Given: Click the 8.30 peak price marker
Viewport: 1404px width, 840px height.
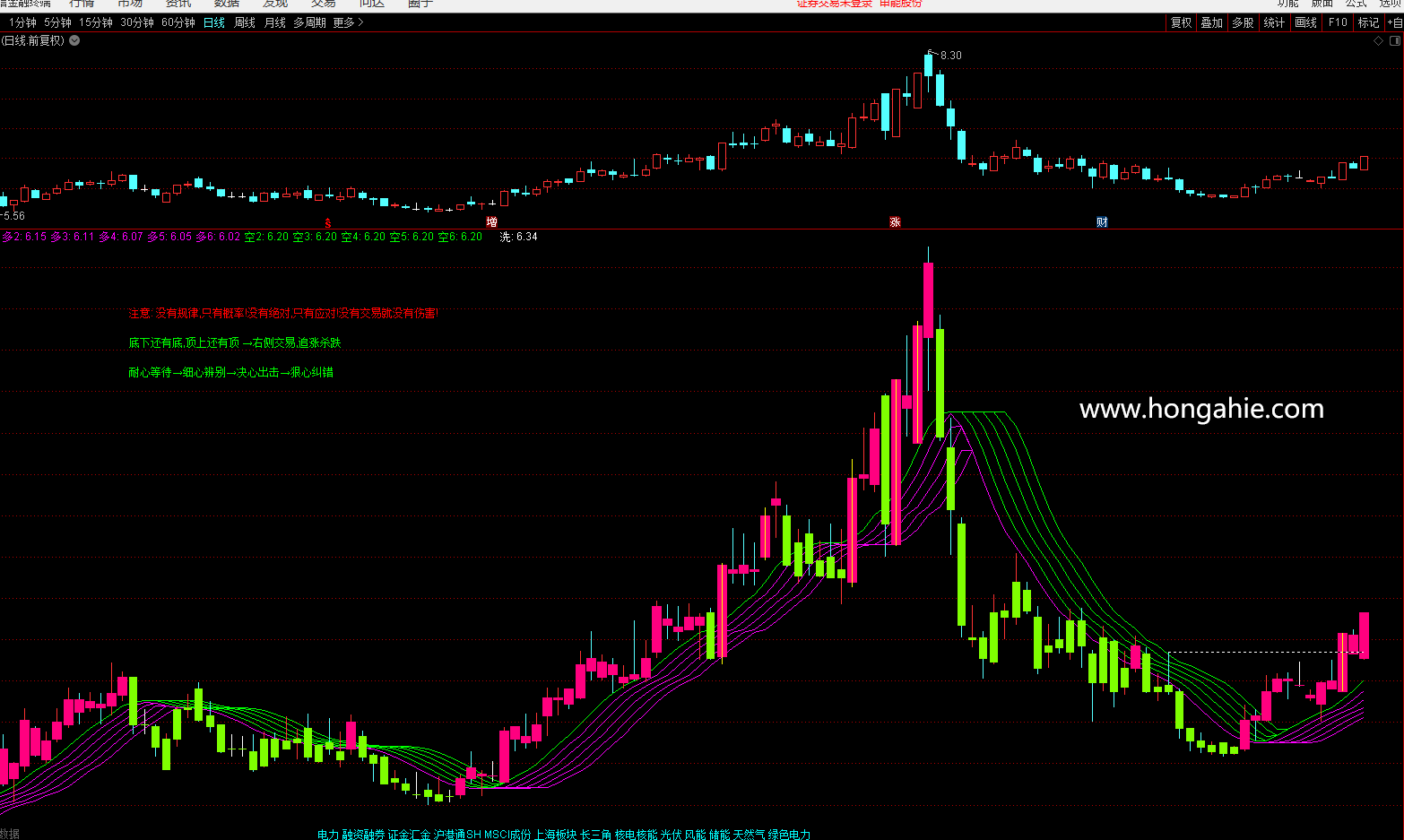Looking at the screenshot, I should pyautogui.click(x=950, y=56).
